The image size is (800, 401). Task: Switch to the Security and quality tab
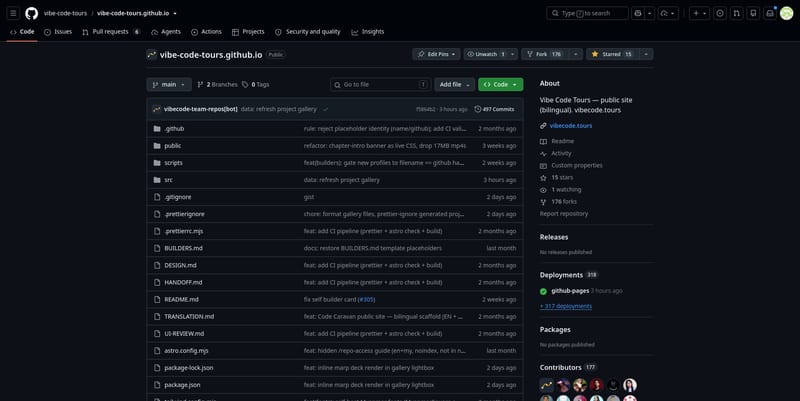click(308, 32)
